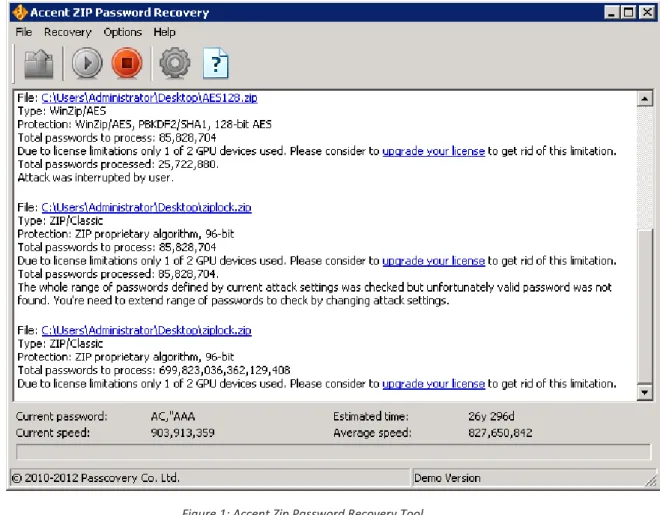The height and width of the screenshot is (515, 660).
Task: Click the estimated time value 26y 296d
Action: [491, 417]
